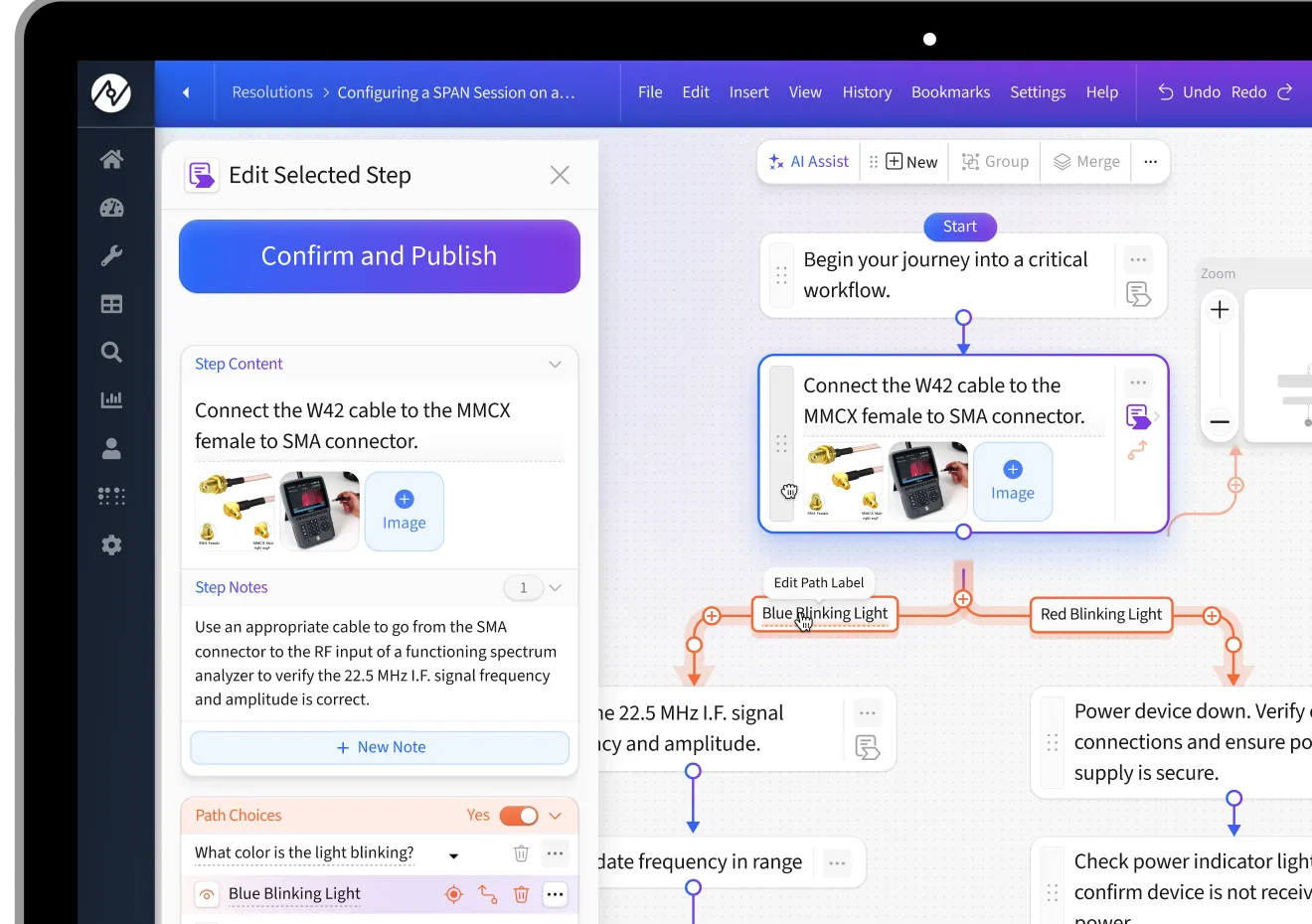Image resolution: width=1312 pixels, height=924 pixels.
Task: Click the Merge toolbar button
Action: (x=1086, y=162)
